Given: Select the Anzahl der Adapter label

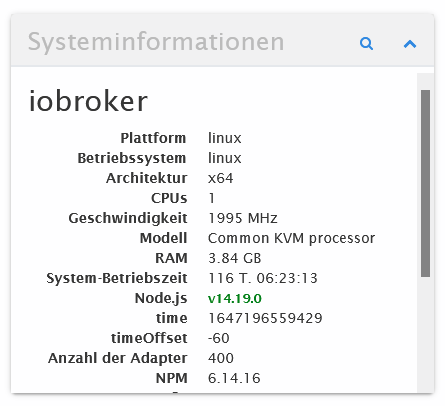Looking at the screenshot, I should [117, 359].
